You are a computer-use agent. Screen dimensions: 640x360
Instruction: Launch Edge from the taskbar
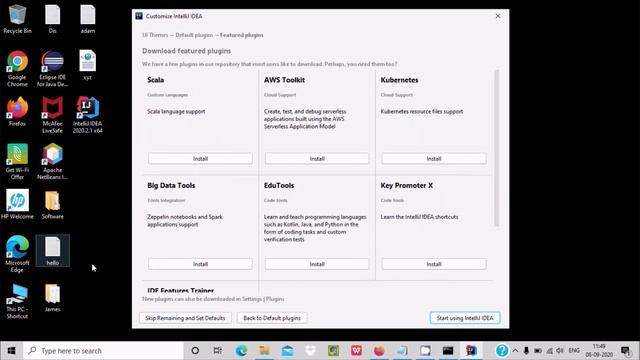tap(241, 351)
